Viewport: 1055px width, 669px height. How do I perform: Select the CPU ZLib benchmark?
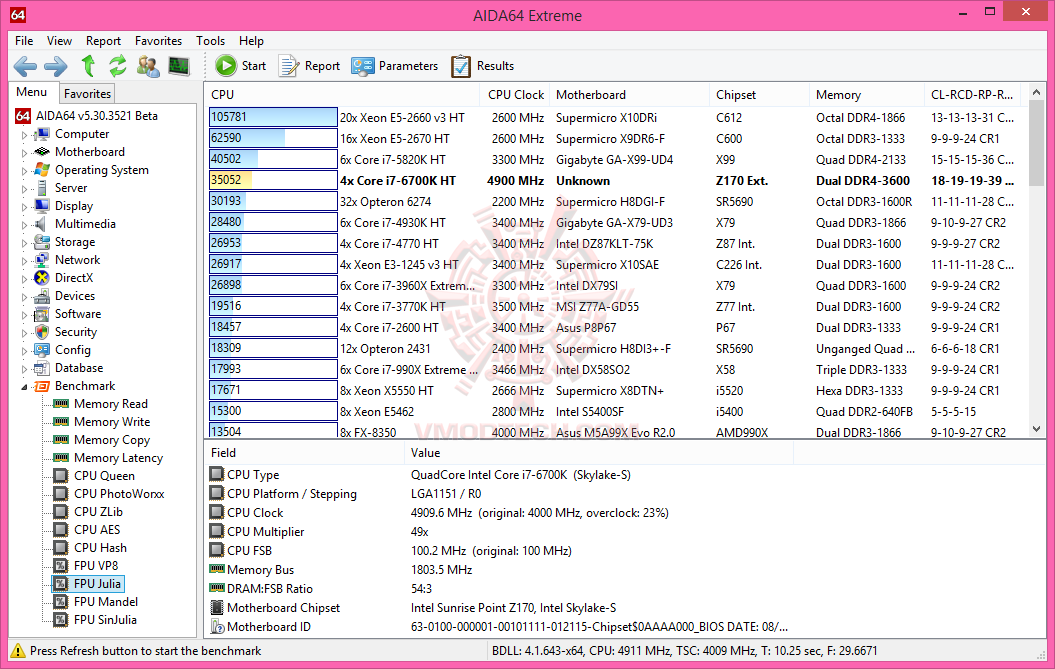point(98,512)
